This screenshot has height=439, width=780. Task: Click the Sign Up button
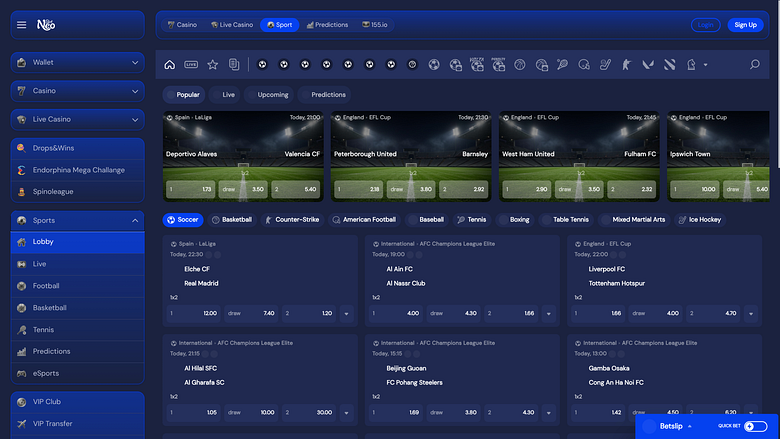point(745,25)
